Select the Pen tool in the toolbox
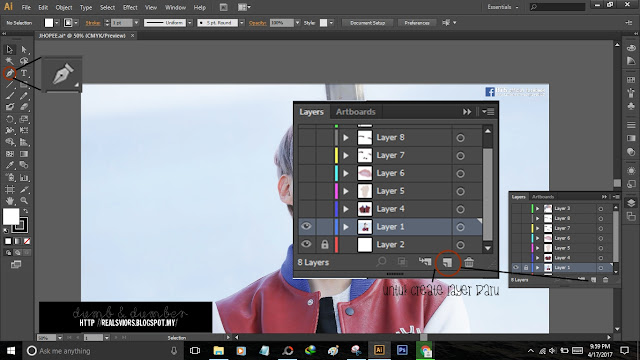Viewport: 640px width, 360px height. point(9,73)
